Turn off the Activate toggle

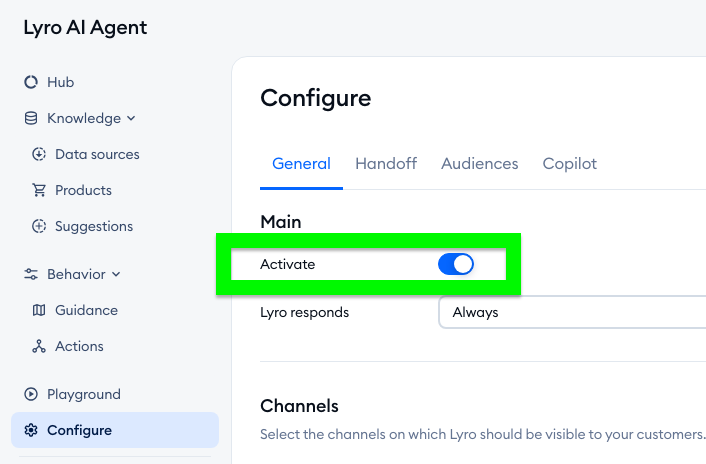(x=455, y=264)
